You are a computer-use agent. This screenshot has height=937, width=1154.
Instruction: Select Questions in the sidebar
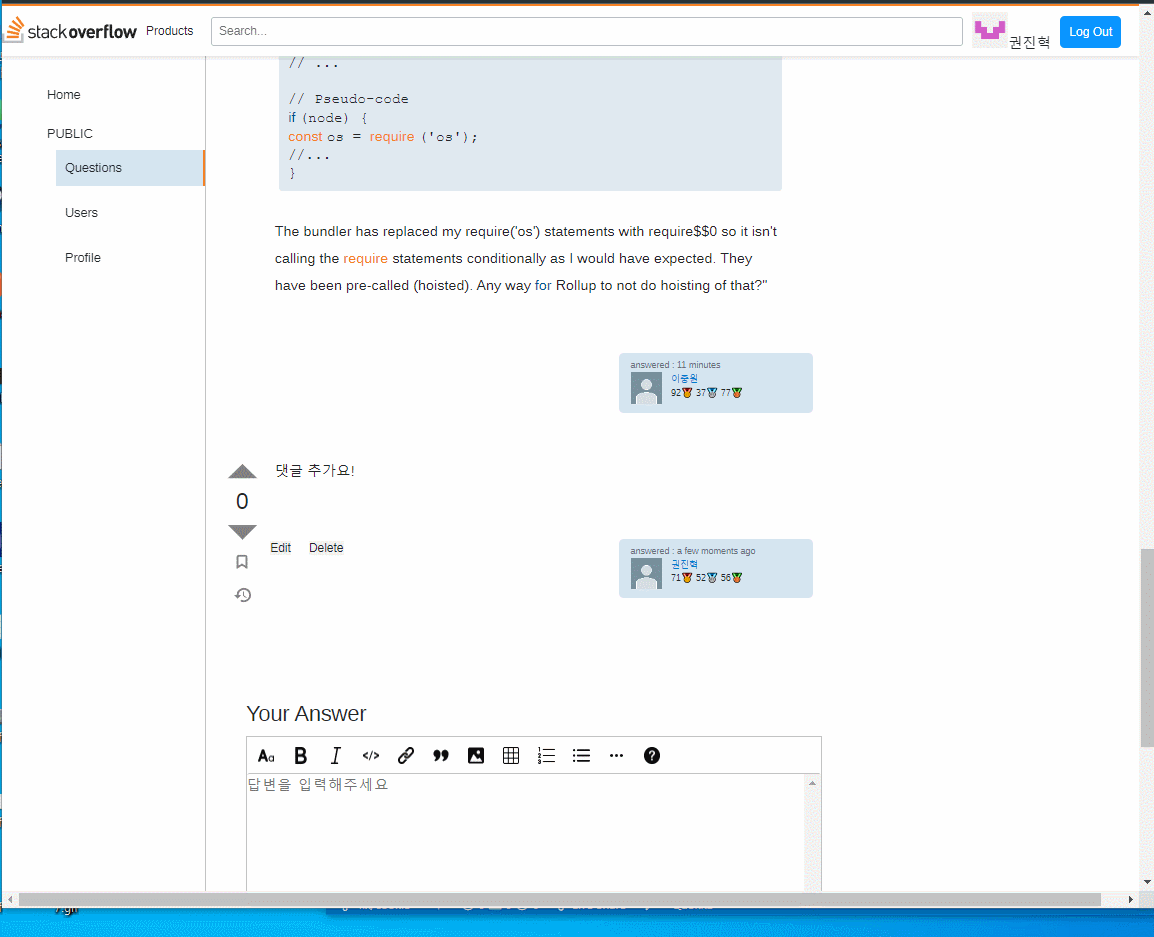click(130, 168)
